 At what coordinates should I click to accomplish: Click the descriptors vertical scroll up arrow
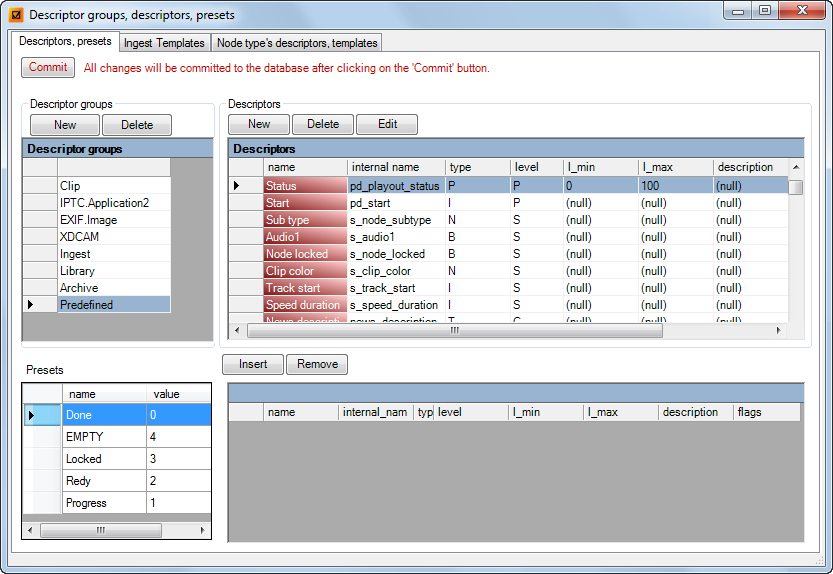(x=796, y=167)
